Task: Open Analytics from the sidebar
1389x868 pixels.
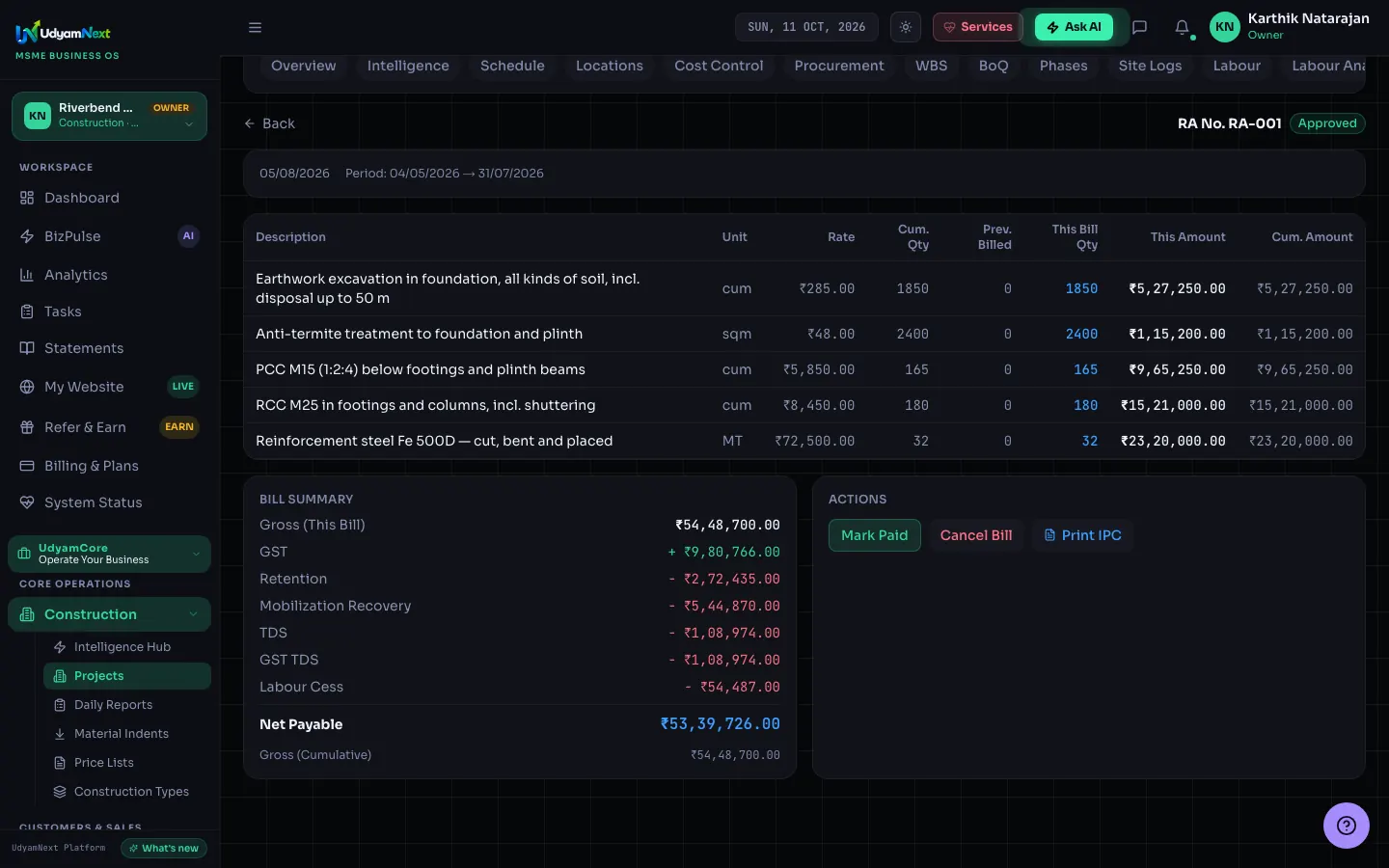Action: point(109,275)
